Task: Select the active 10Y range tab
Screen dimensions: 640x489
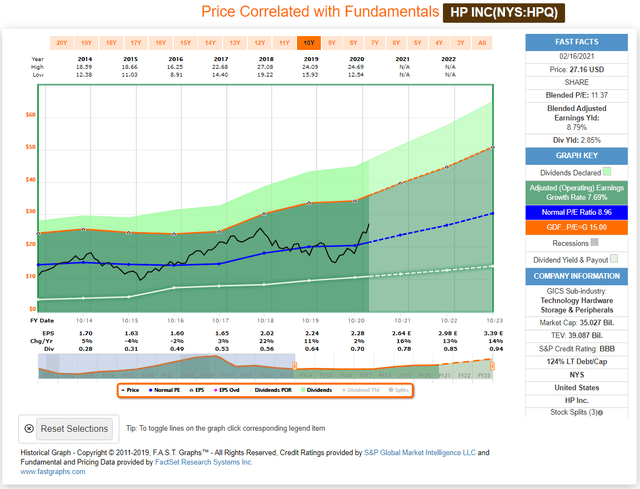Action: click(309, 43)
